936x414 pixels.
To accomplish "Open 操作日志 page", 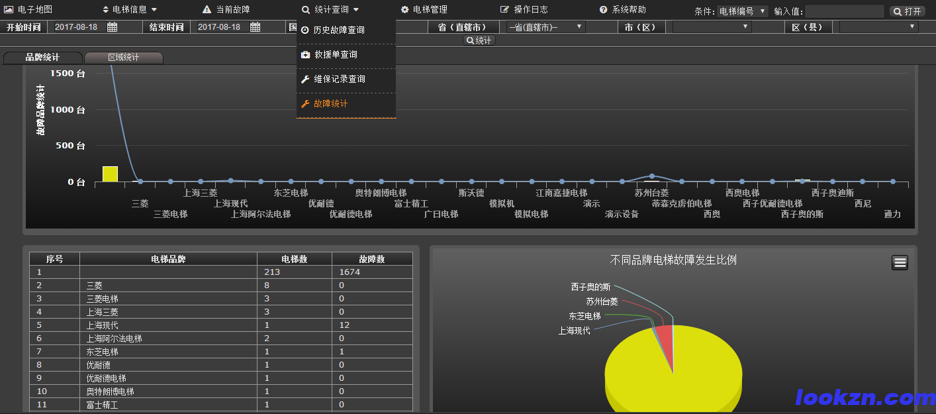I will point(524,9).
